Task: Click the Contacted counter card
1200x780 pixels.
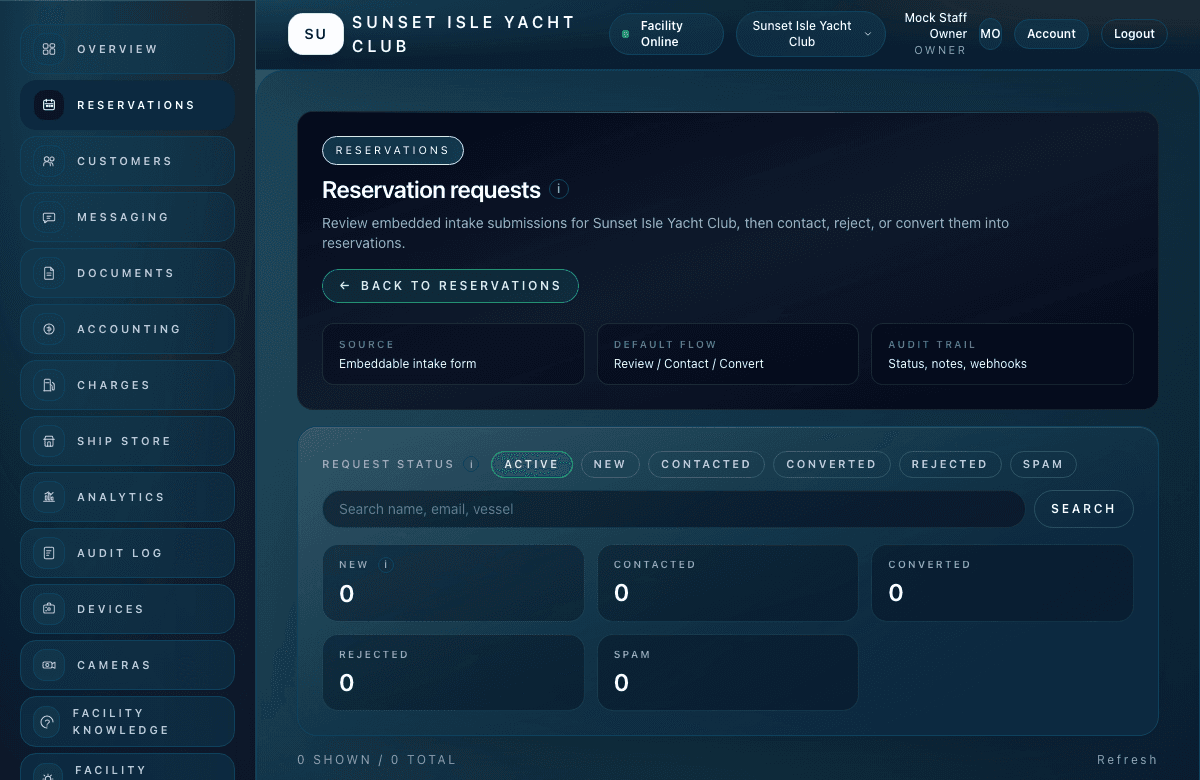Action: [x=728, y=583]
